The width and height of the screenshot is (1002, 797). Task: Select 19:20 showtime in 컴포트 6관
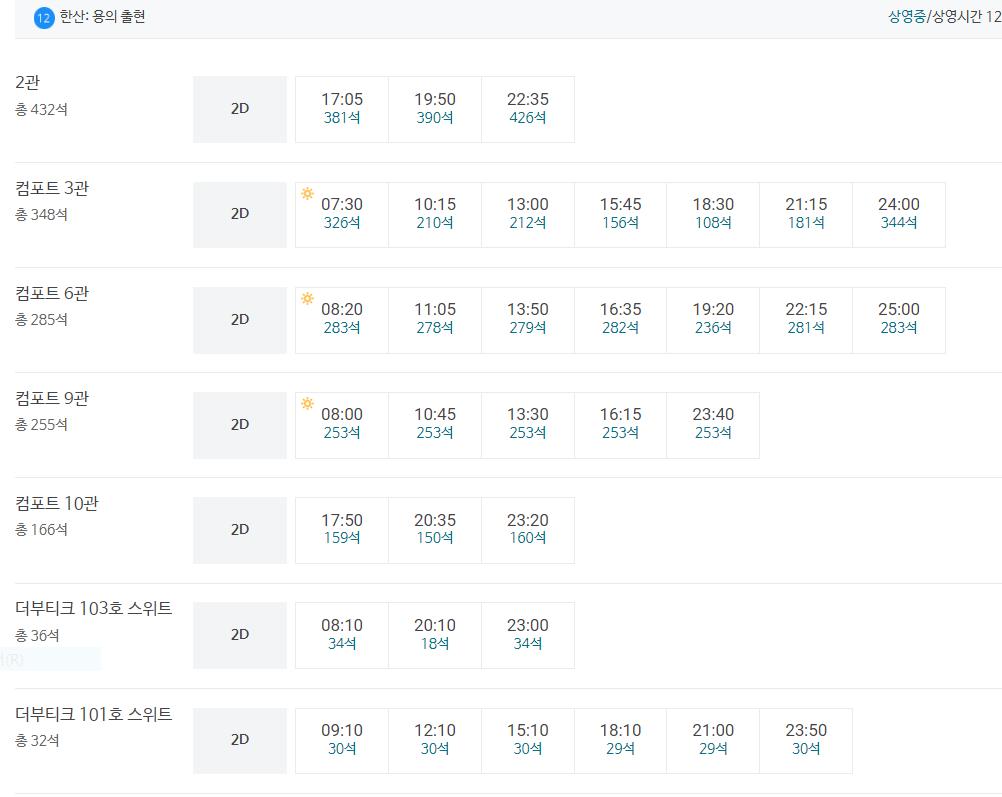click(713, 320)
